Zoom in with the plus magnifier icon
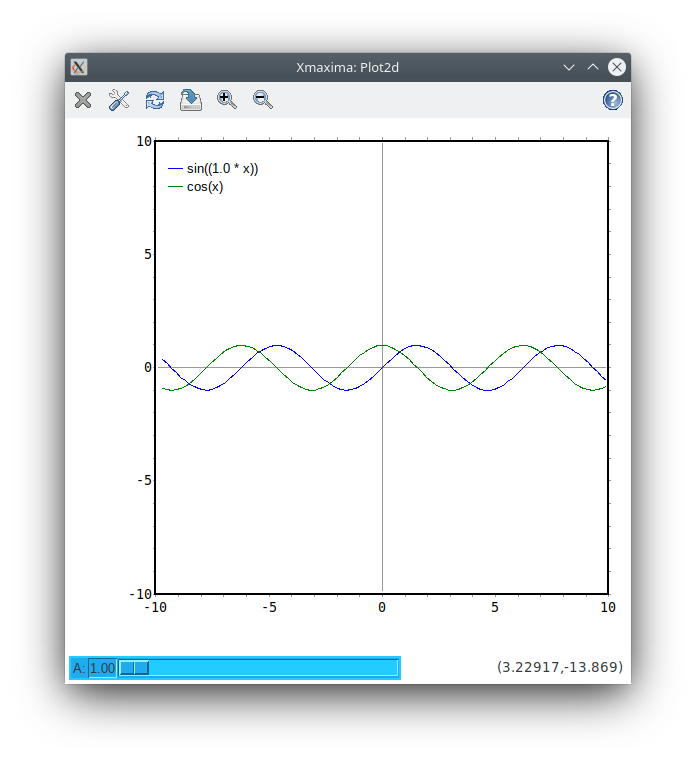Viewport: 696px width, 761px height. click(227, 99)
